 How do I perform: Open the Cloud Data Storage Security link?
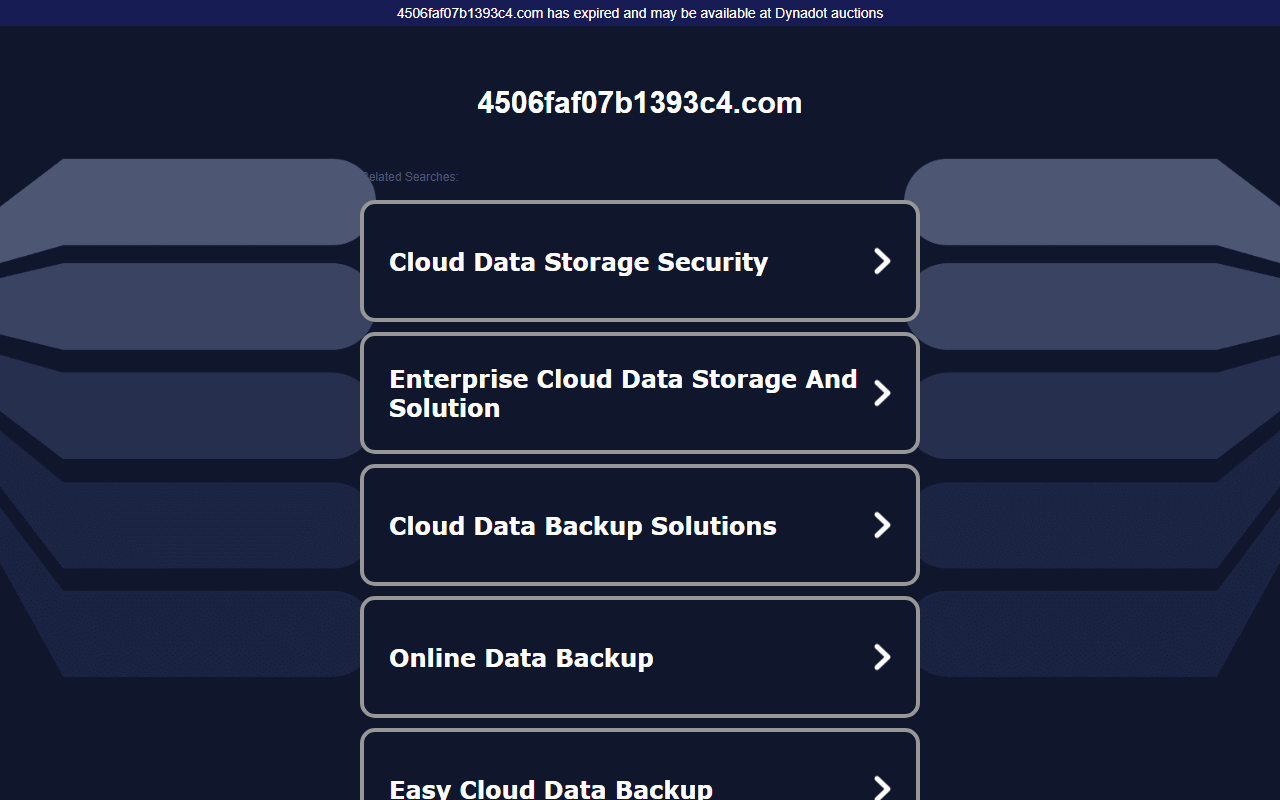640,261
